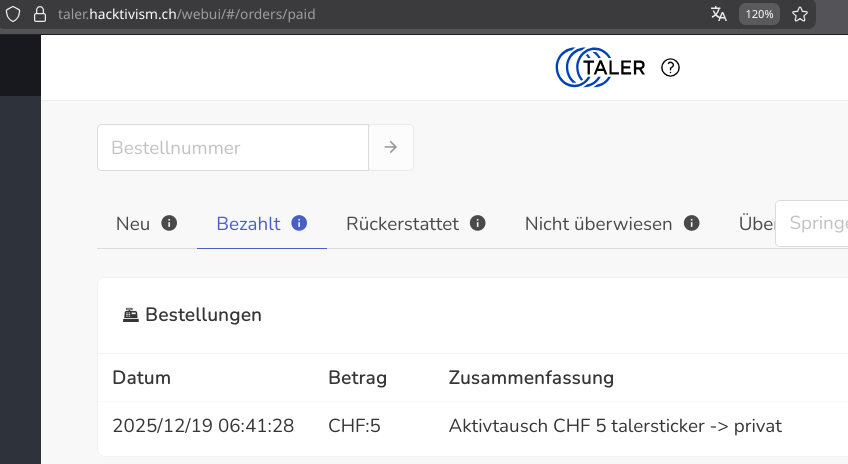Click the info icon next to Neu
This screenshot has height=464, width=848.
pyautogui.click(x=169, y=223)
